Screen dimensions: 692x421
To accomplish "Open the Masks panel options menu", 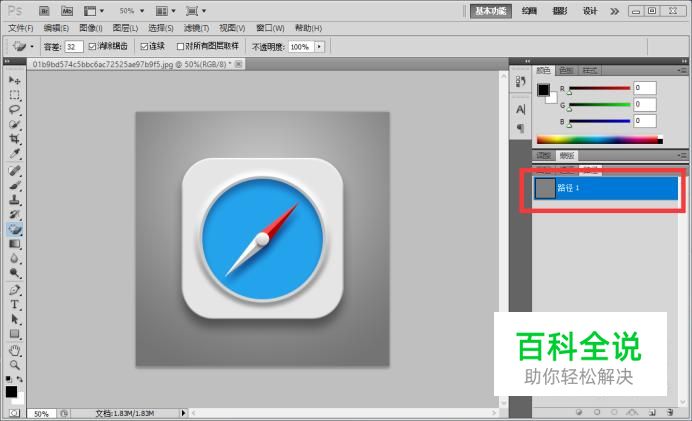I will point(682,155).
